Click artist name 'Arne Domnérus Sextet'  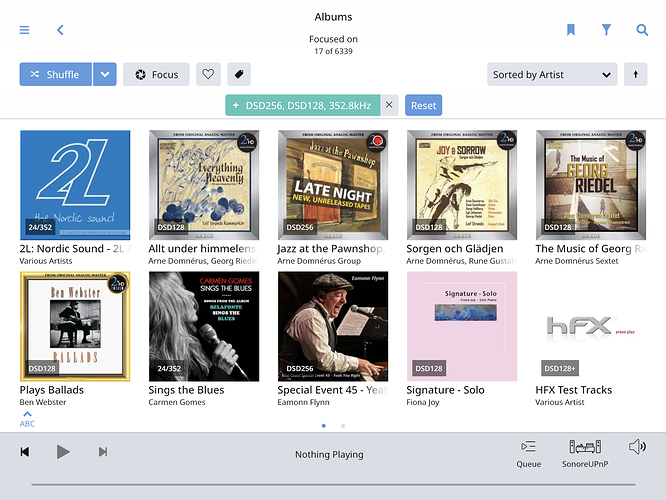[x=577, y=261]
